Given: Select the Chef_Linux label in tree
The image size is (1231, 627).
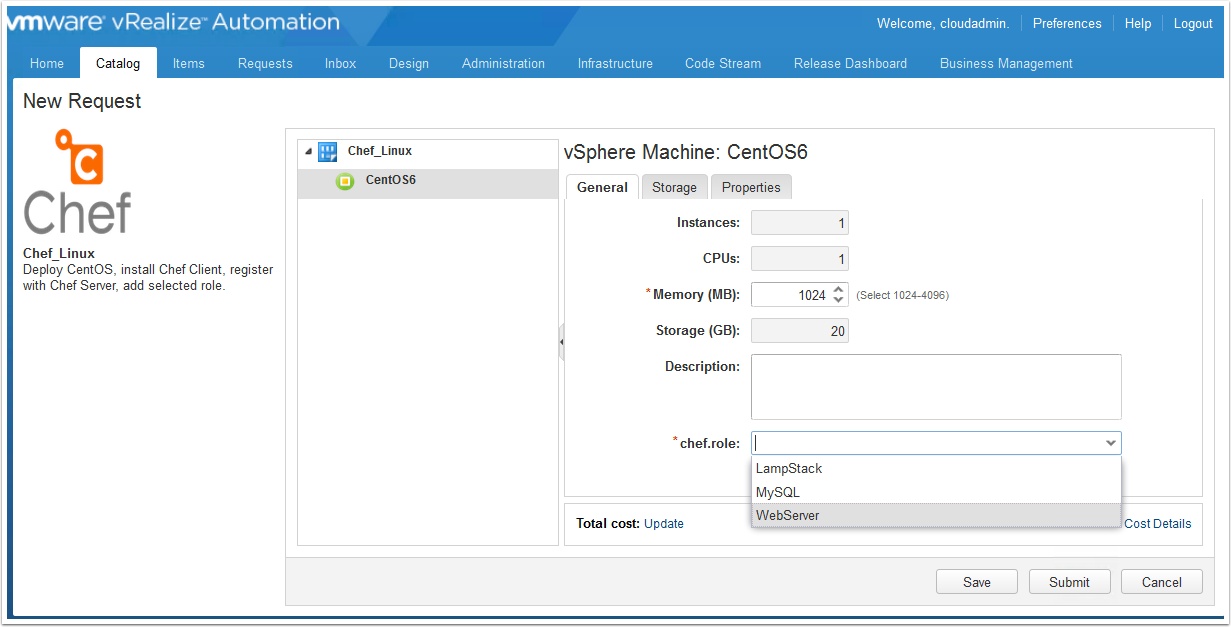Looking at the screenshot, I should click(380, 151).
